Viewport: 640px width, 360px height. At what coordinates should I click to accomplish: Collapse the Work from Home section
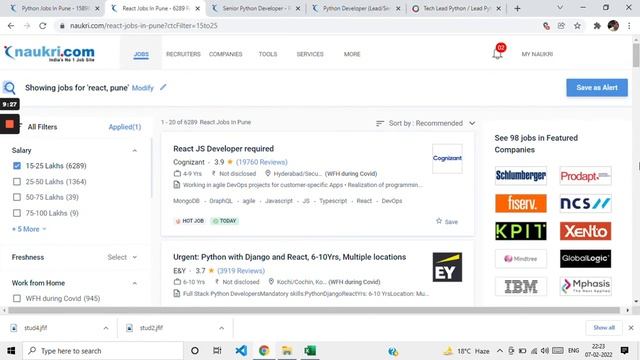135,283
